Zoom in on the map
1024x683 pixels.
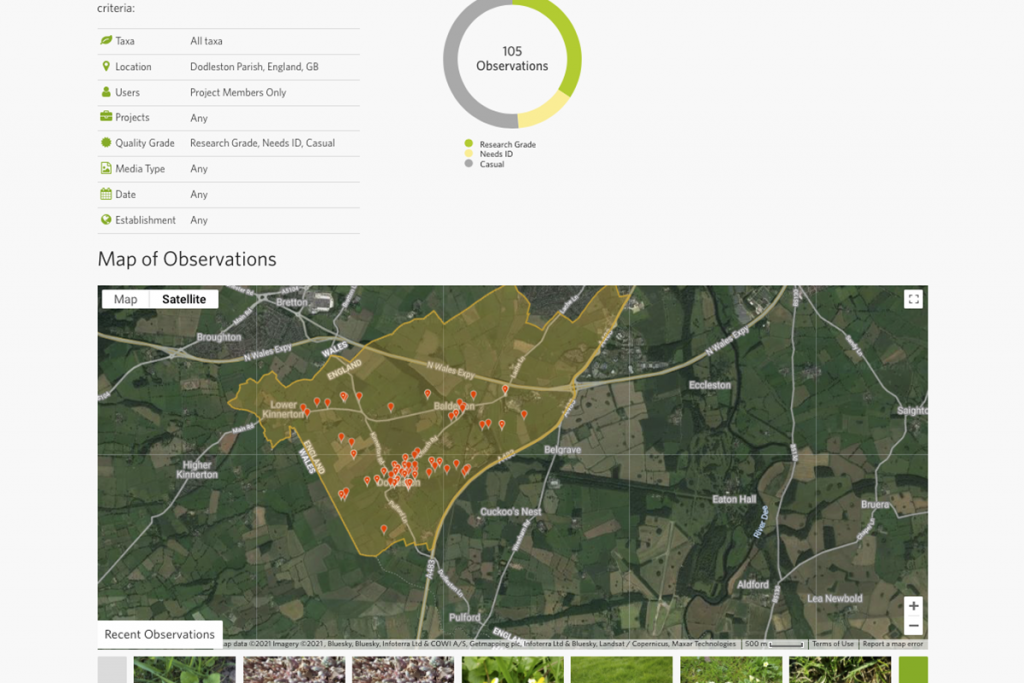913,607
